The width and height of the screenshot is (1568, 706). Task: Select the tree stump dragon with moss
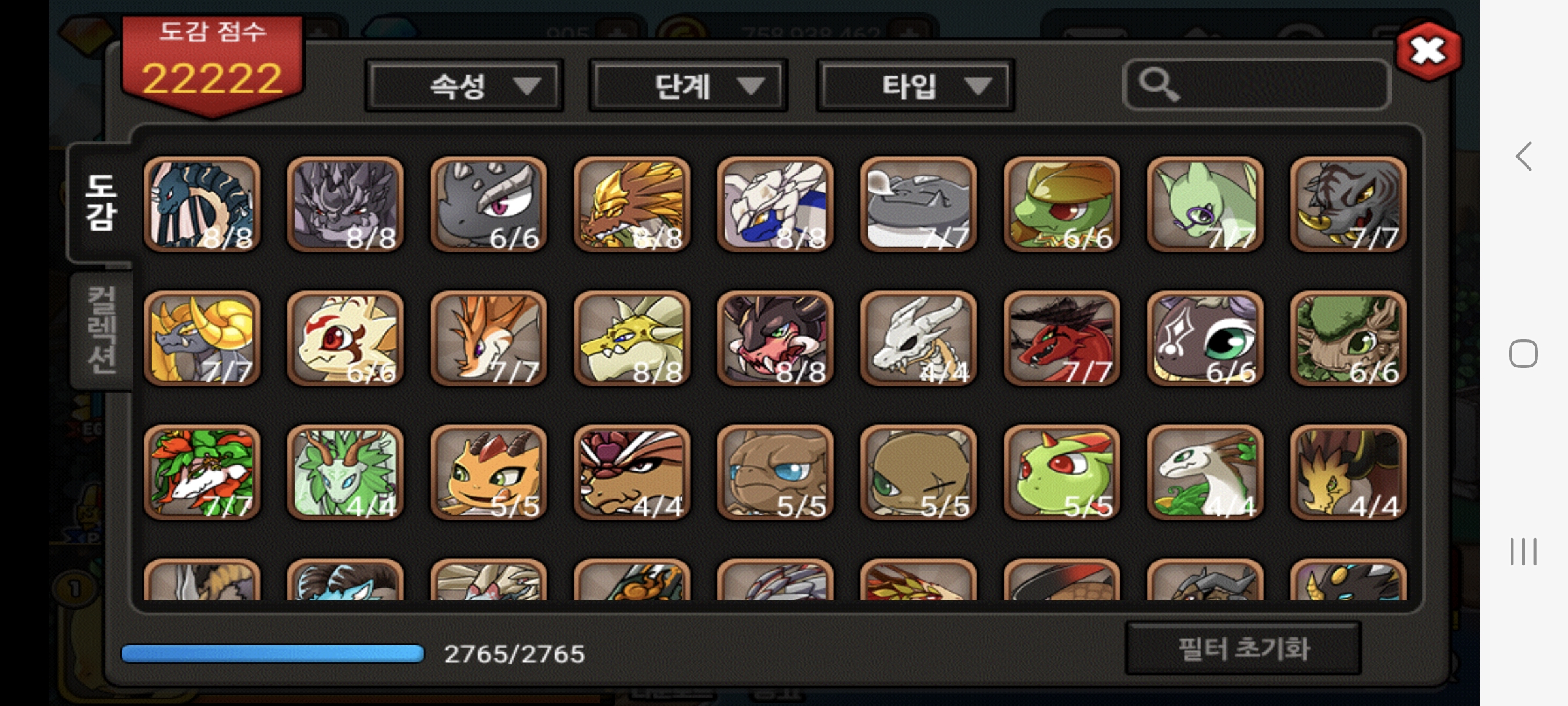coord(1348,339)
